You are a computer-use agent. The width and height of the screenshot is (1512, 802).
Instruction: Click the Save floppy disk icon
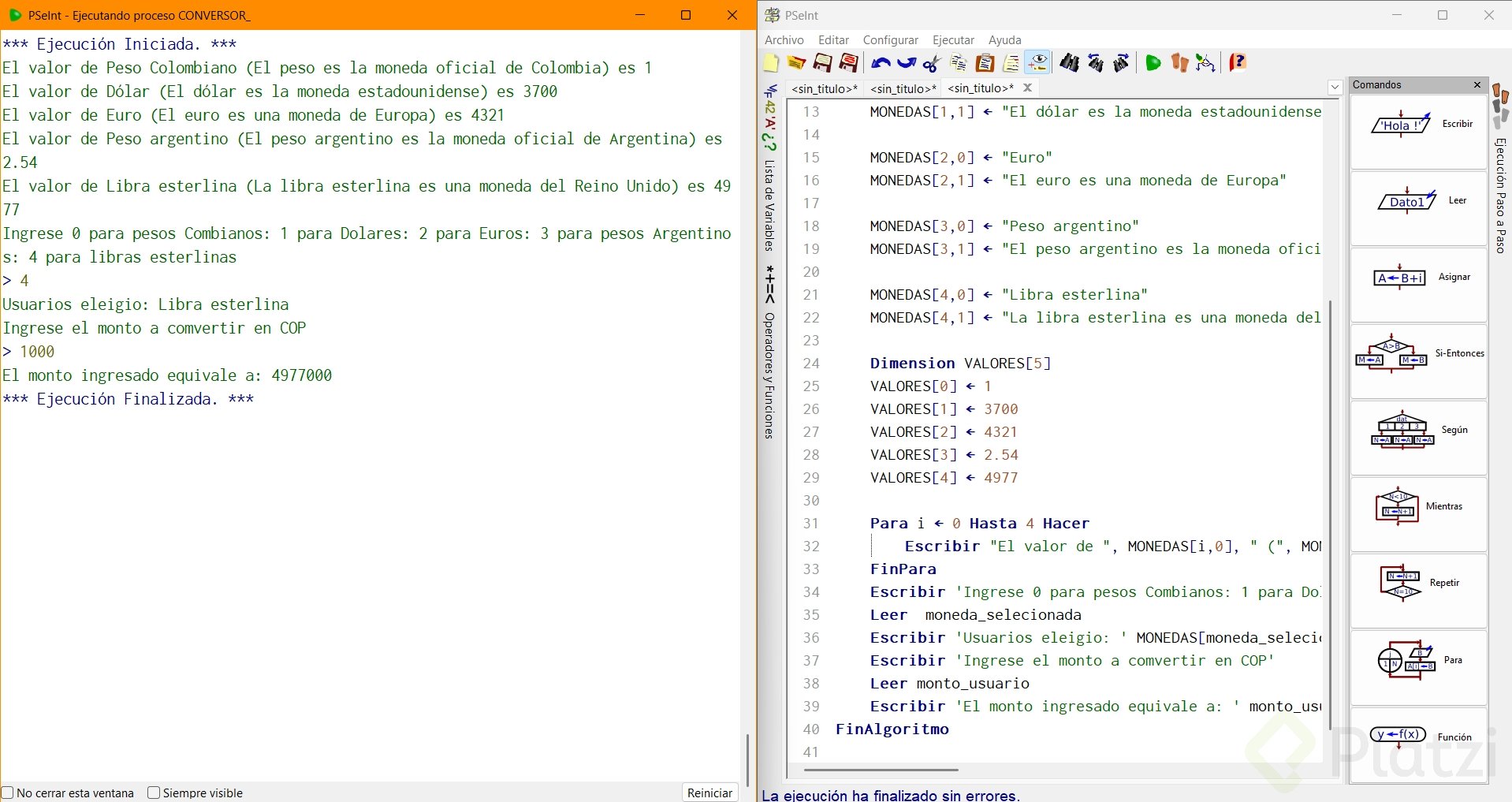822,63
